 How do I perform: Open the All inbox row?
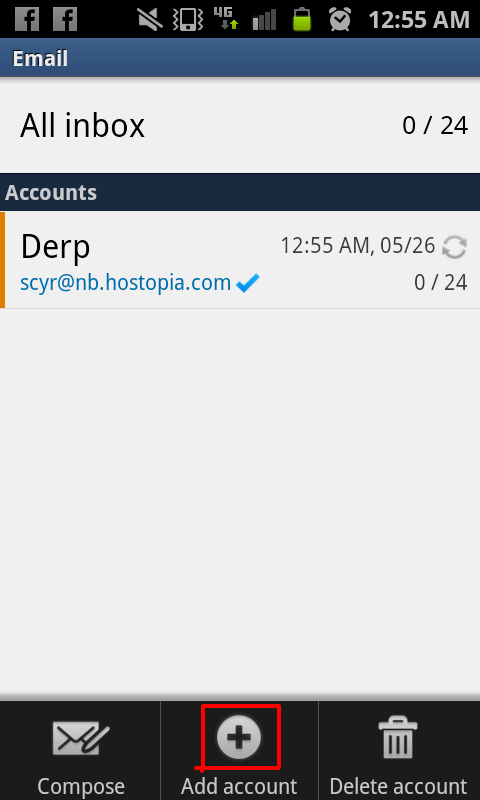(240, 125)
